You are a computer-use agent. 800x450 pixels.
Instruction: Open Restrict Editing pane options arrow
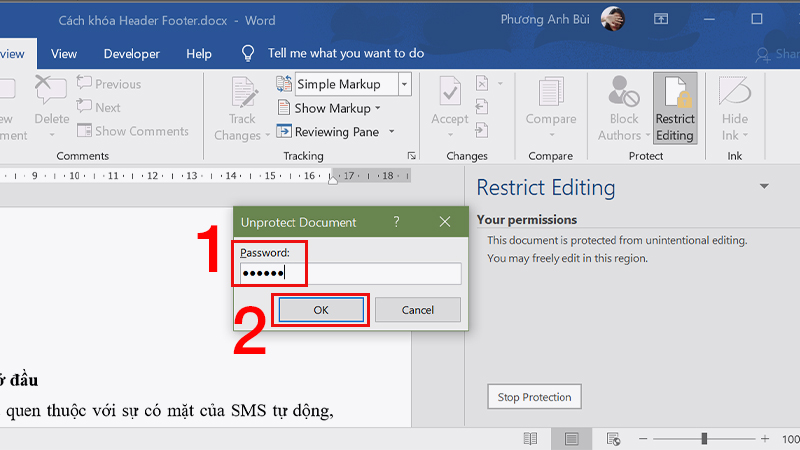click(764, 187)
